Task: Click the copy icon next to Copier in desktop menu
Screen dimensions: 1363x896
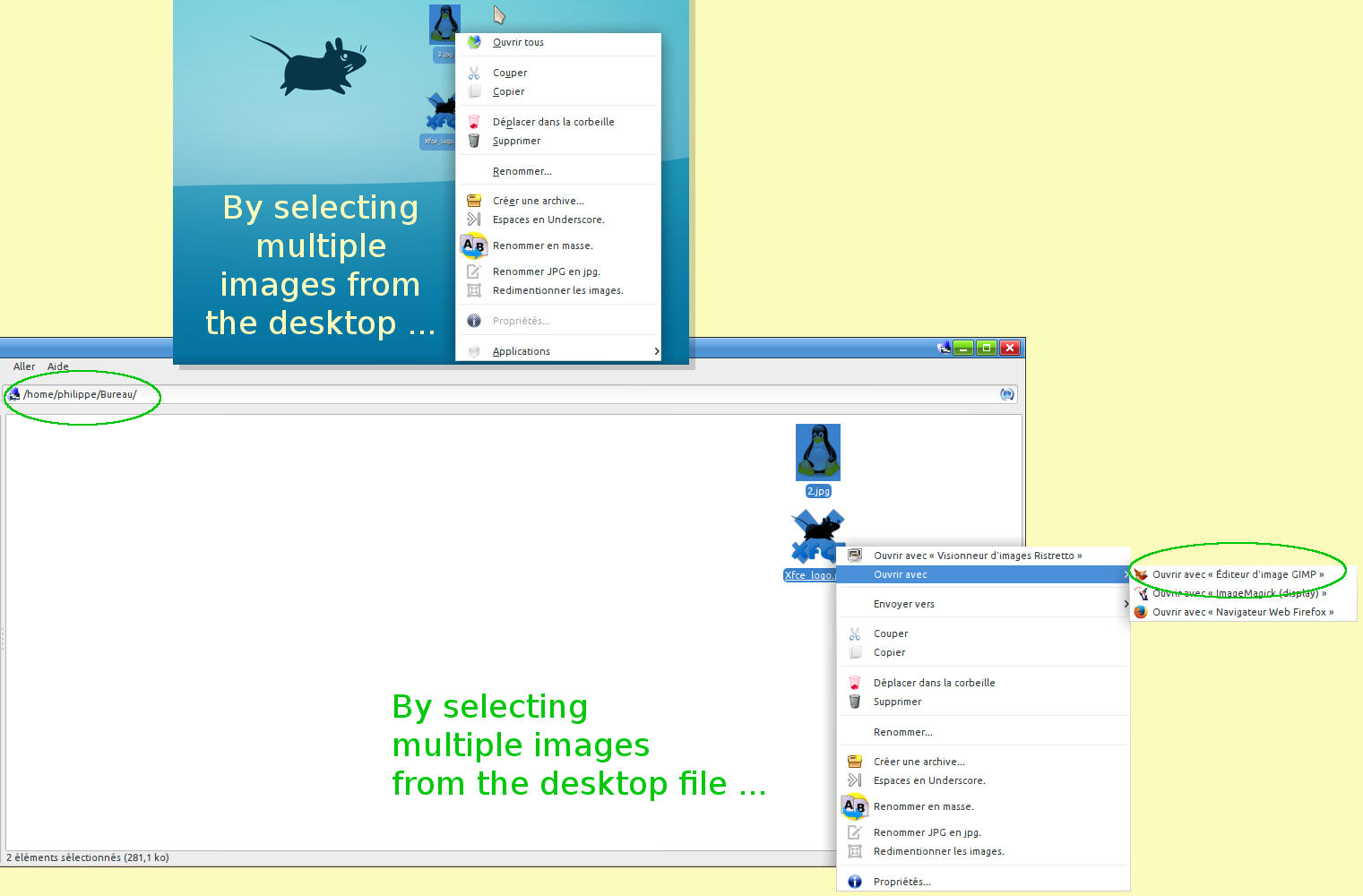Action: coord(474,91)
